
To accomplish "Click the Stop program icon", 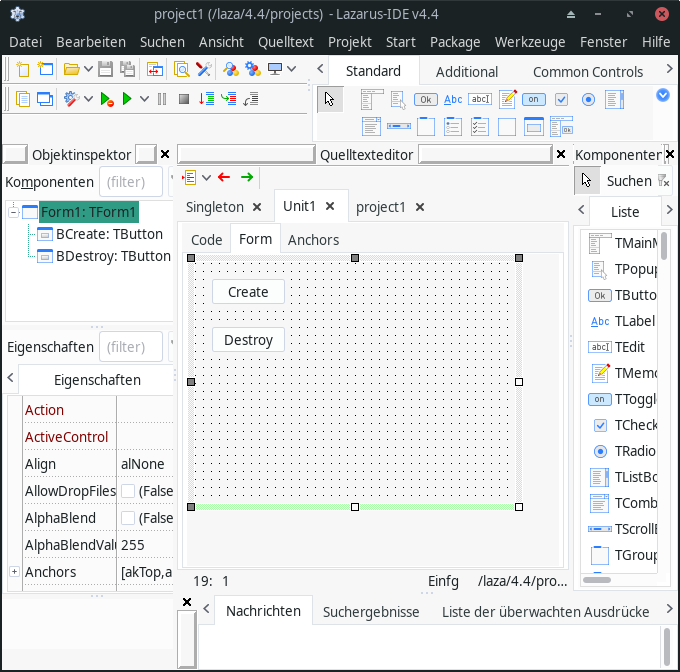I will pos(183,99).
